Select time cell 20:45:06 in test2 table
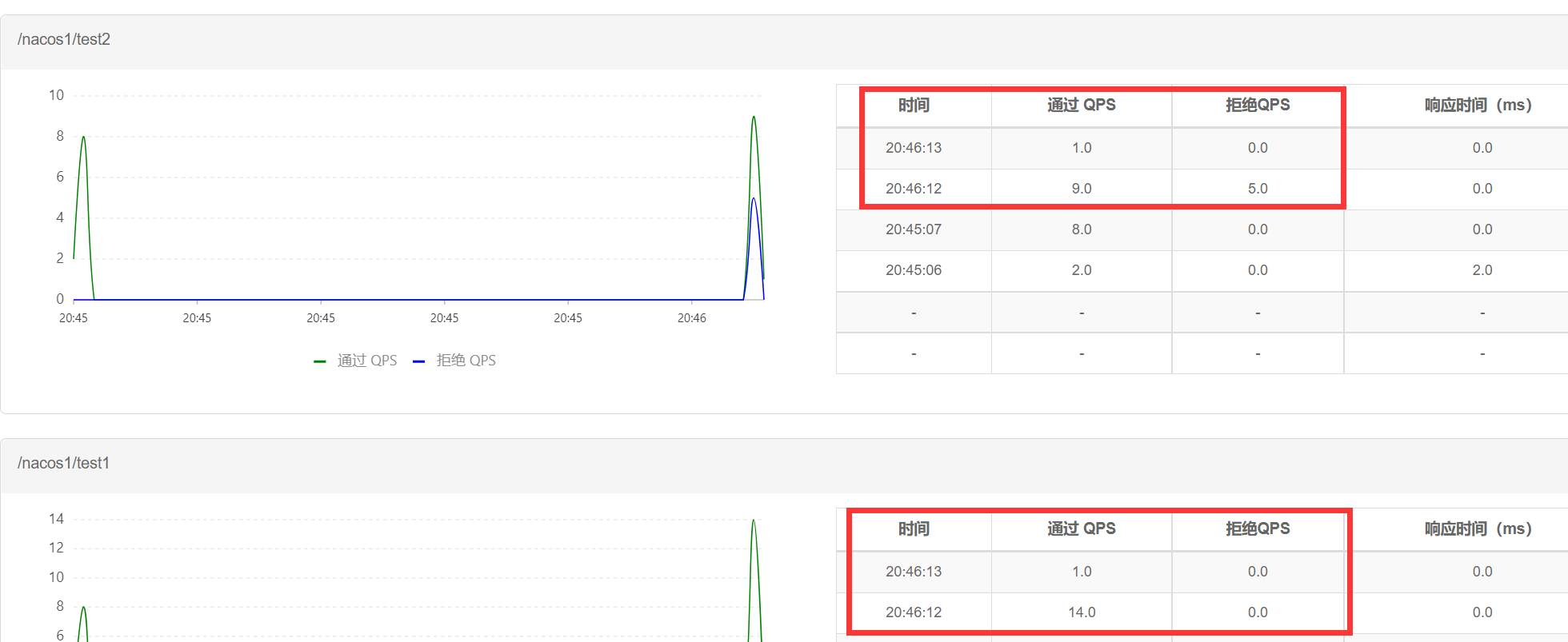Screen dimensions: 1568x642 (x=914, y=270)
